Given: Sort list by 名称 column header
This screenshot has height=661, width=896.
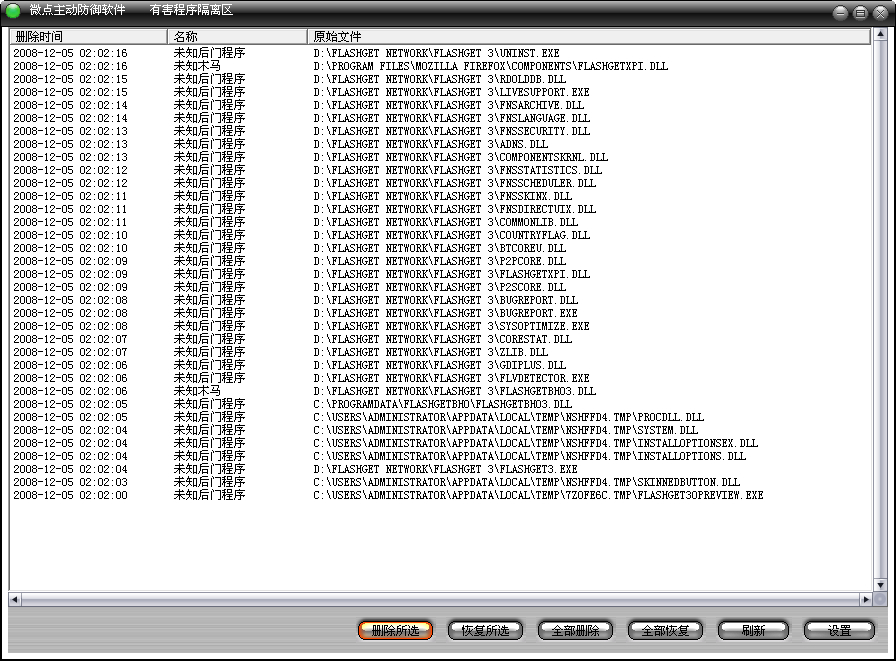Looking at the screenshot, I should coord(238,36).
